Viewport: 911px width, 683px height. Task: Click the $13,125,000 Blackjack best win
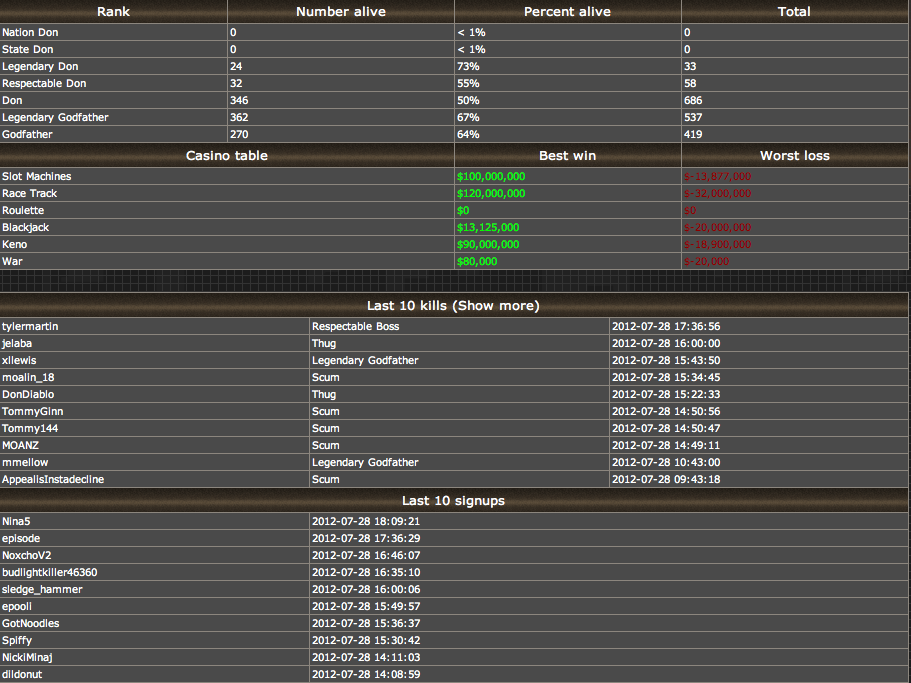[488, 228]
